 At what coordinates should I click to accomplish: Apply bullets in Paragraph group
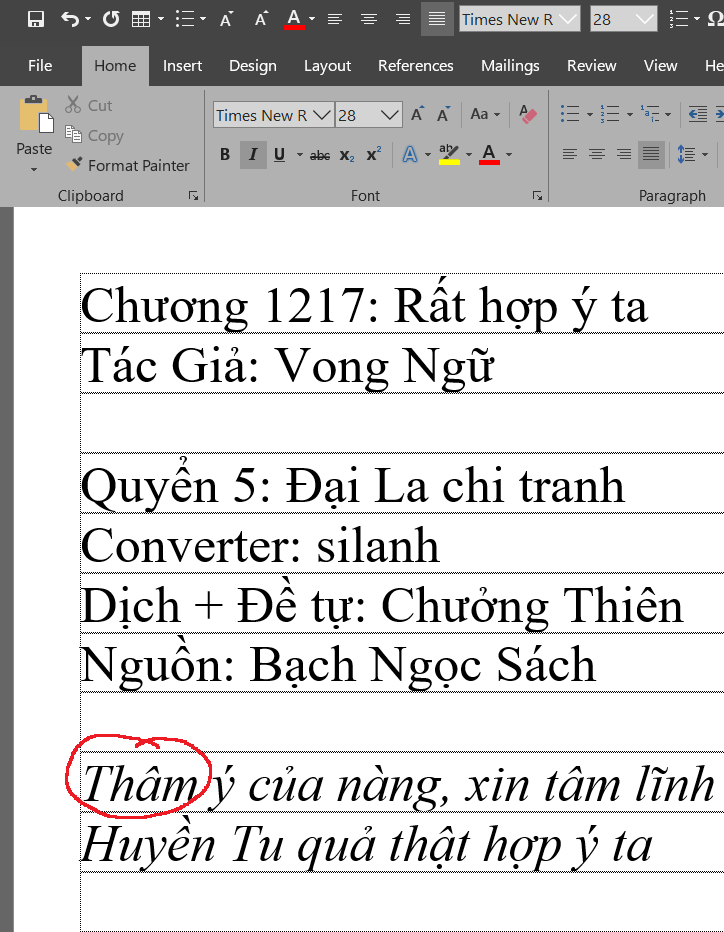570,114
